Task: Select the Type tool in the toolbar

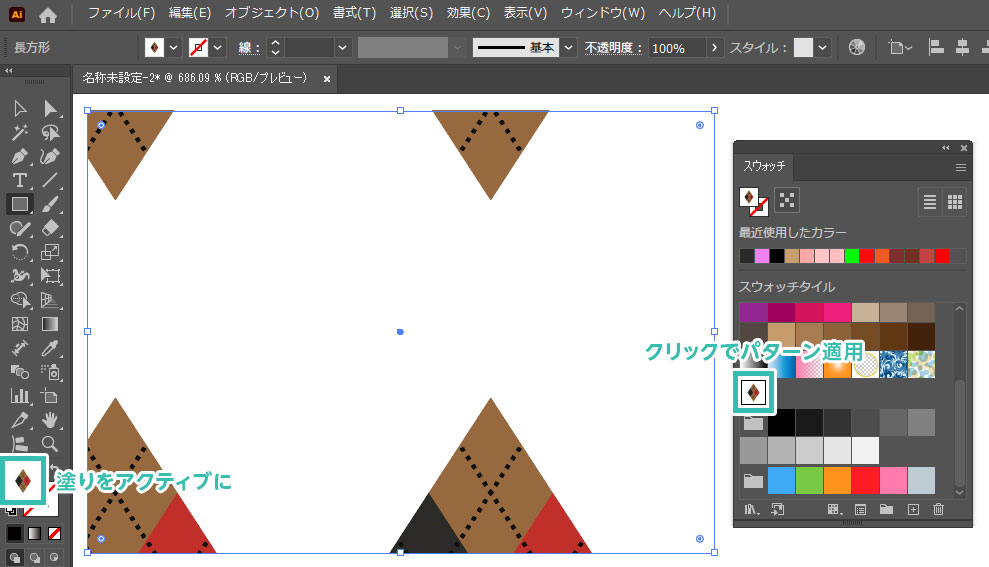Action: pyautogui.click(x=19, y=179)
